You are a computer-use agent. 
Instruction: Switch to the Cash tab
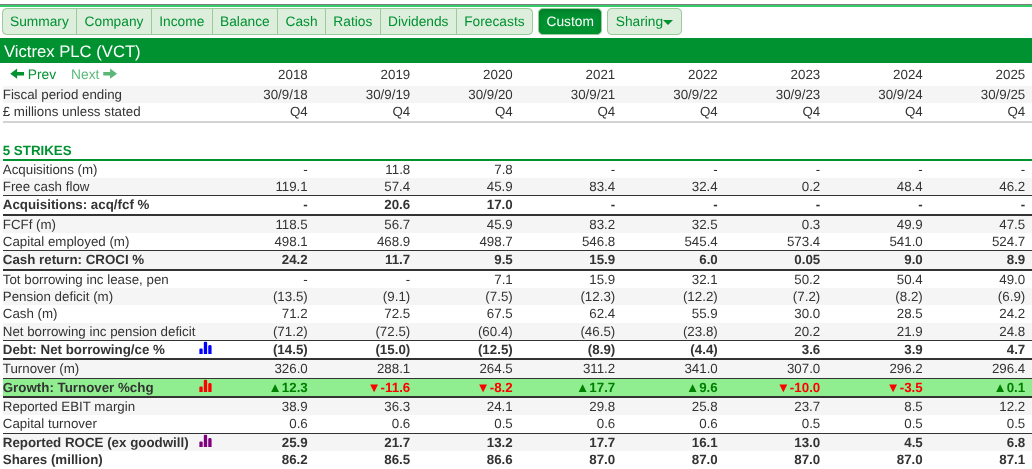(x=301, y=21)
